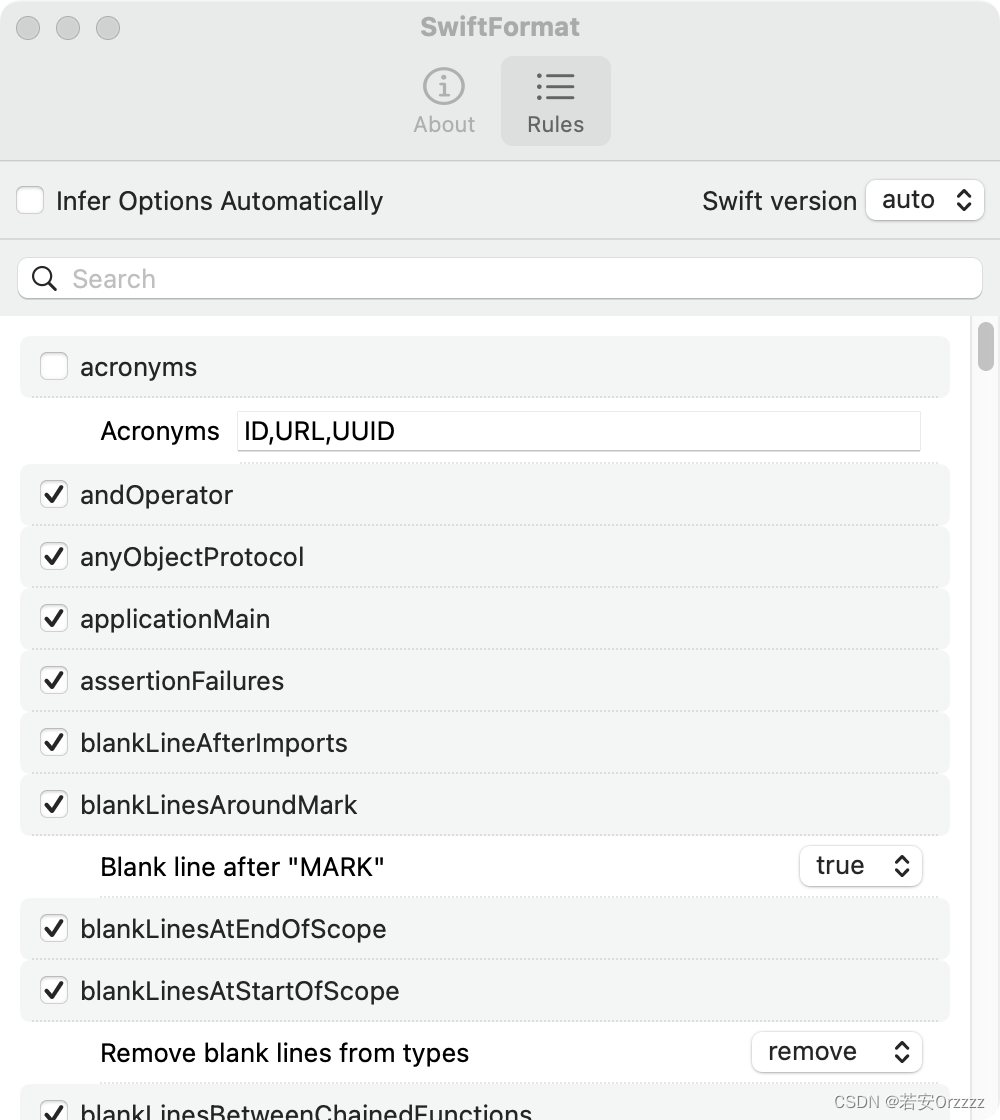This screenshot has height=1120, width=1000.
Task: Click the magnifying glass in search bar
Action: point(44,278)
